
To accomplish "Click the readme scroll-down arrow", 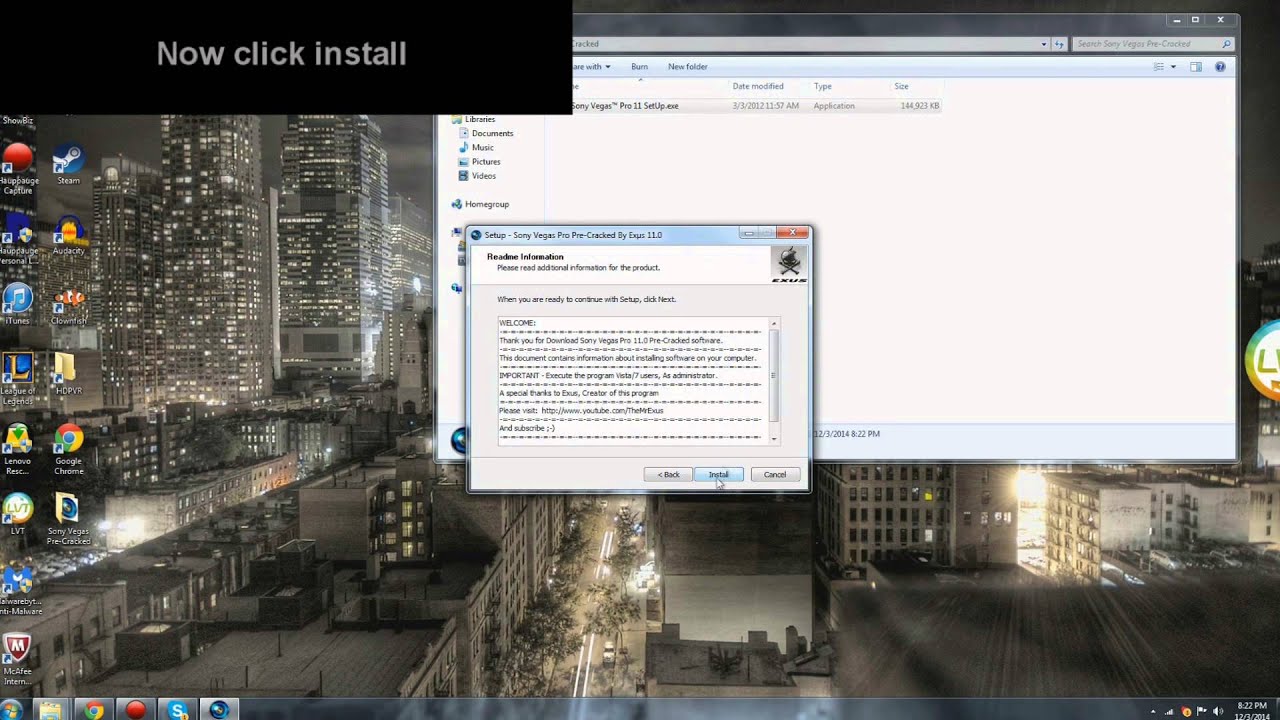I will 774,438.
